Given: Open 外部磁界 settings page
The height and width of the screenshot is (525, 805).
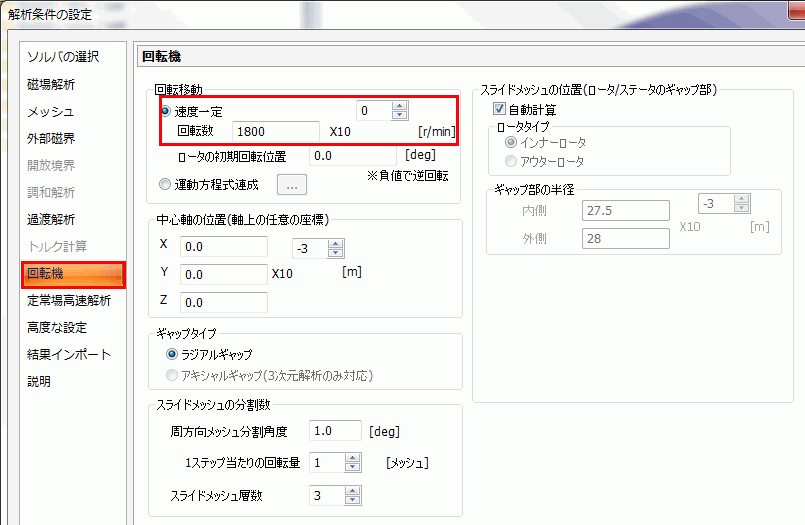Looking at the screenshot, I should tap(50, 138).
